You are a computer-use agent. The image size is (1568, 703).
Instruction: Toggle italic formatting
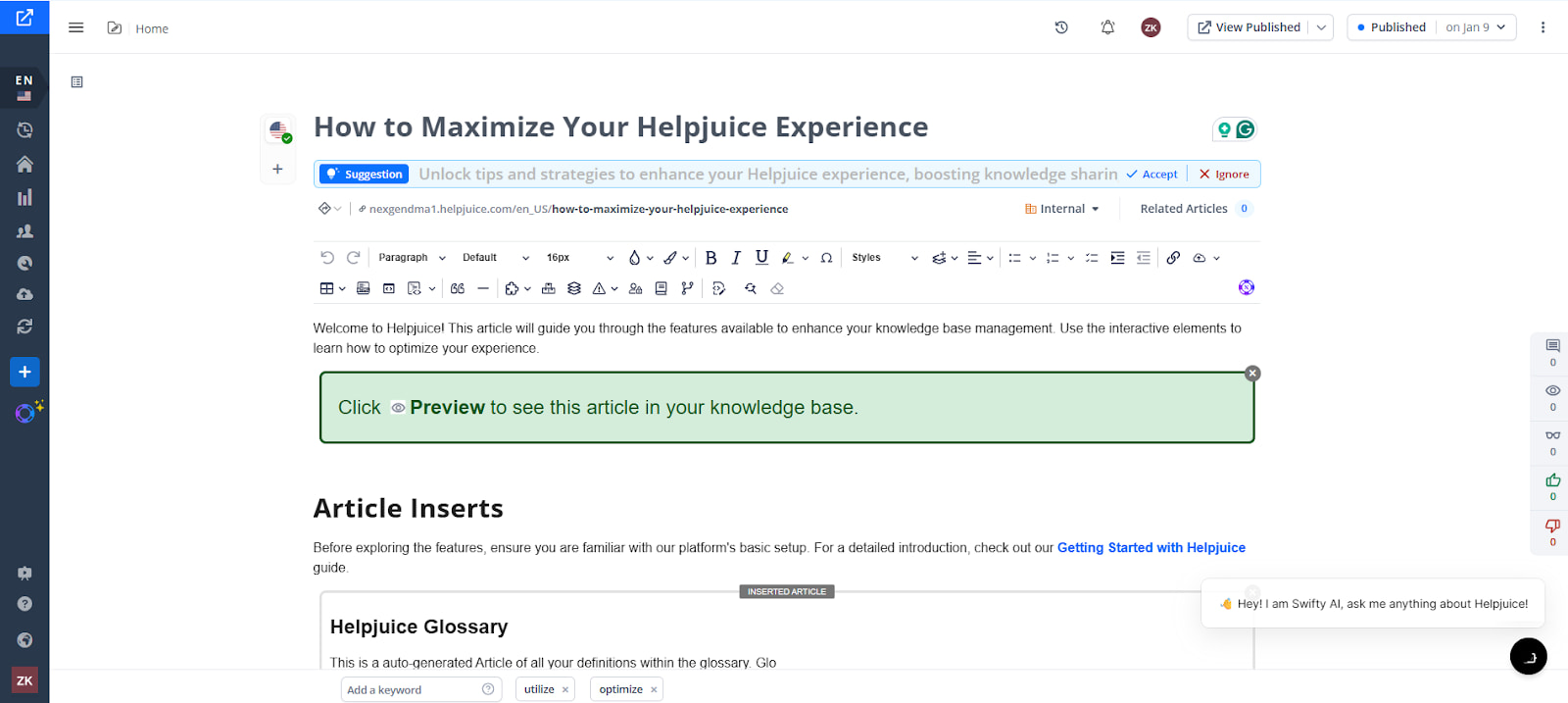tap(736, 258)
